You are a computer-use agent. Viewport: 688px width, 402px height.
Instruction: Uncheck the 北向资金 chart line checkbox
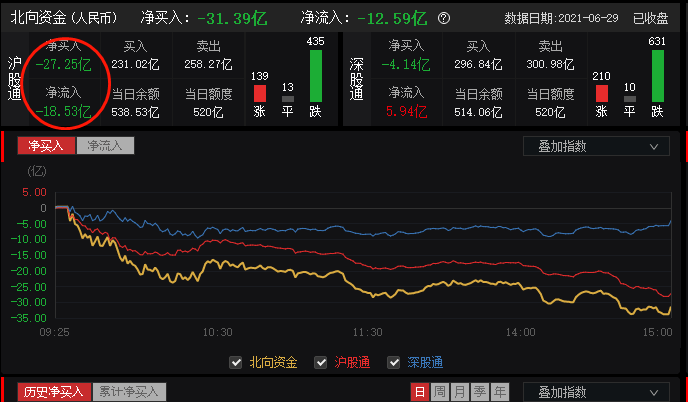[x=236, y=362]
